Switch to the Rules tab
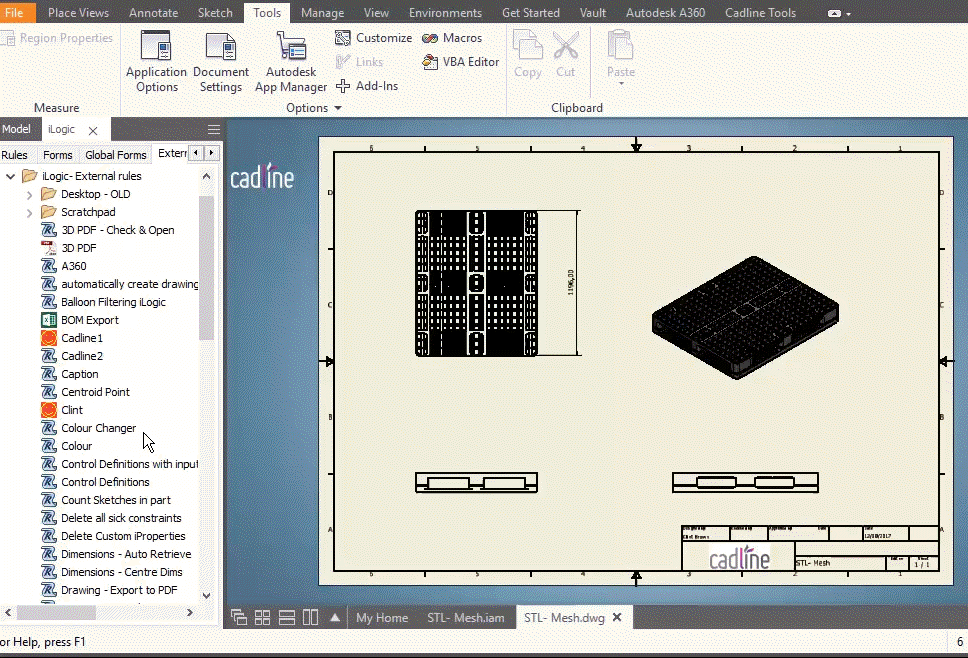Viewport: 968px width, 658px height. (14, 155)
